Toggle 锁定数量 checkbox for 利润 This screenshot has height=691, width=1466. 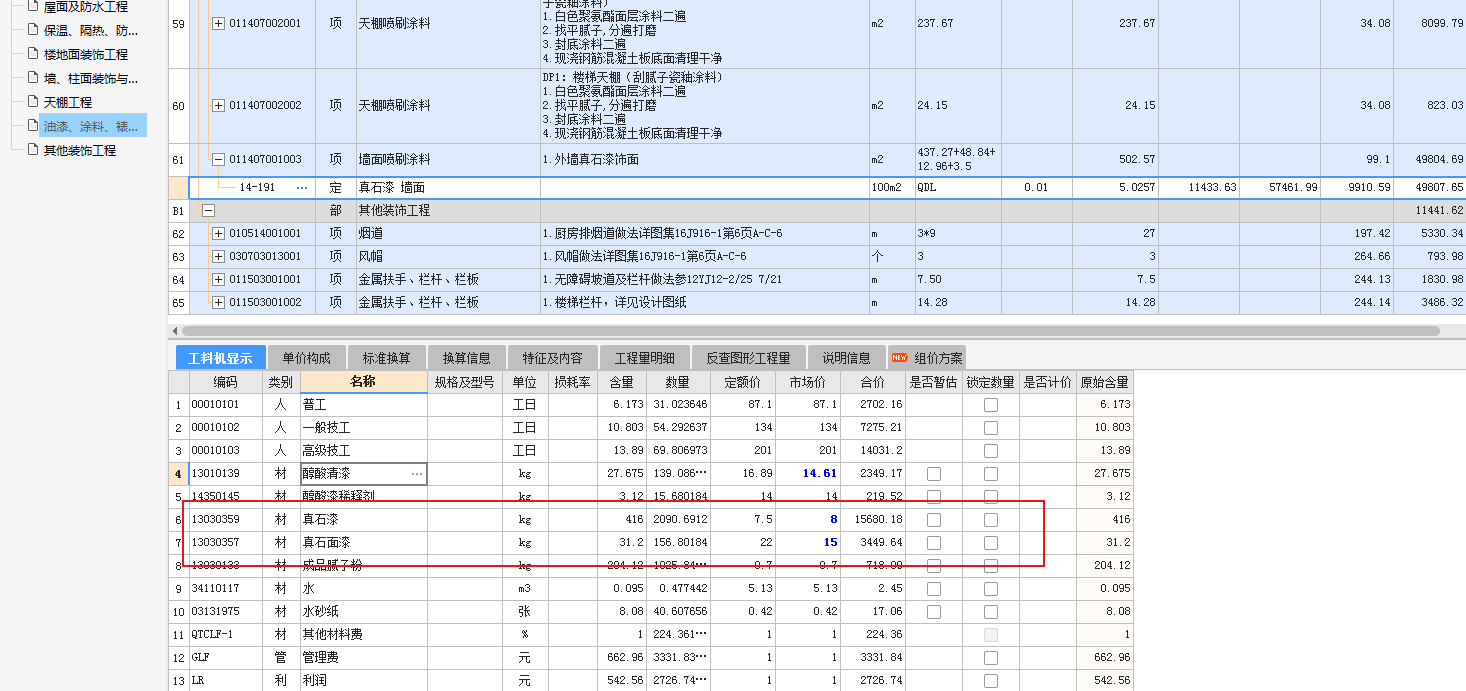[991, 681]
